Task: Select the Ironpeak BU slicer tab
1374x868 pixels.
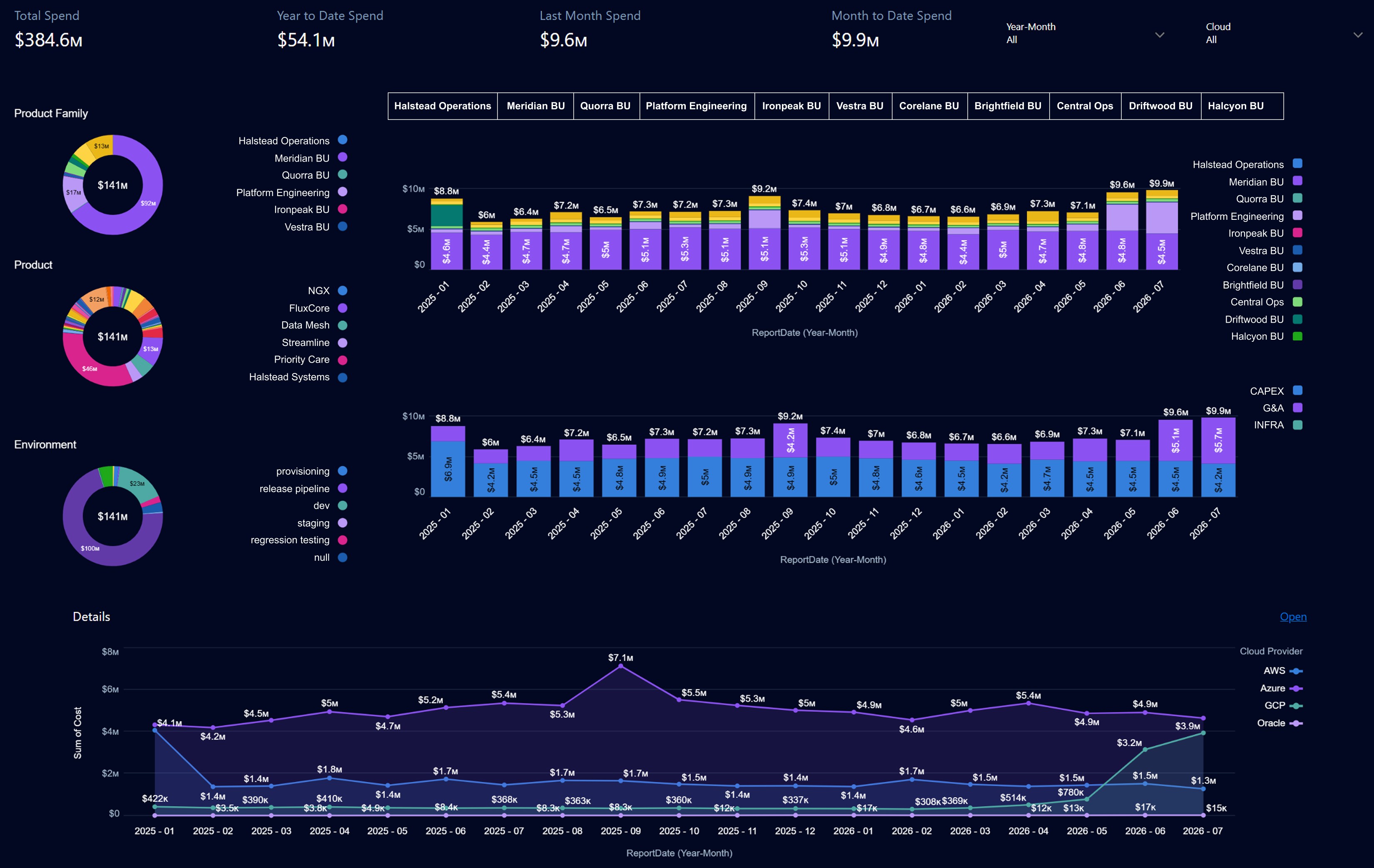Action: coord(792,106)
